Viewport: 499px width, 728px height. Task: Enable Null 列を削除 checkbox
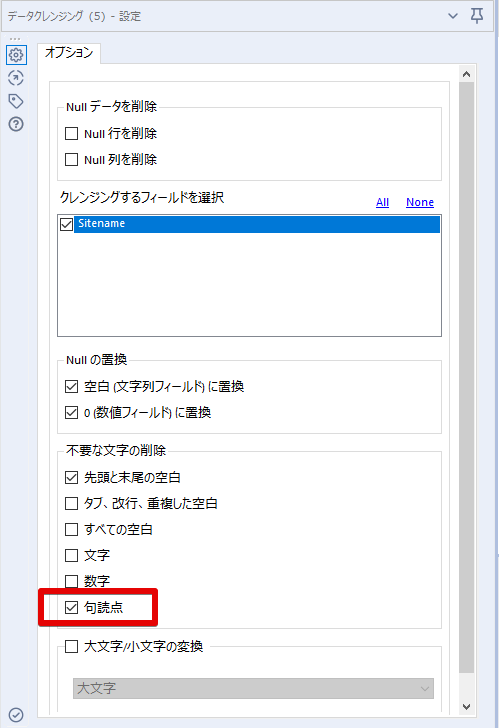click(x=71, y=160)
